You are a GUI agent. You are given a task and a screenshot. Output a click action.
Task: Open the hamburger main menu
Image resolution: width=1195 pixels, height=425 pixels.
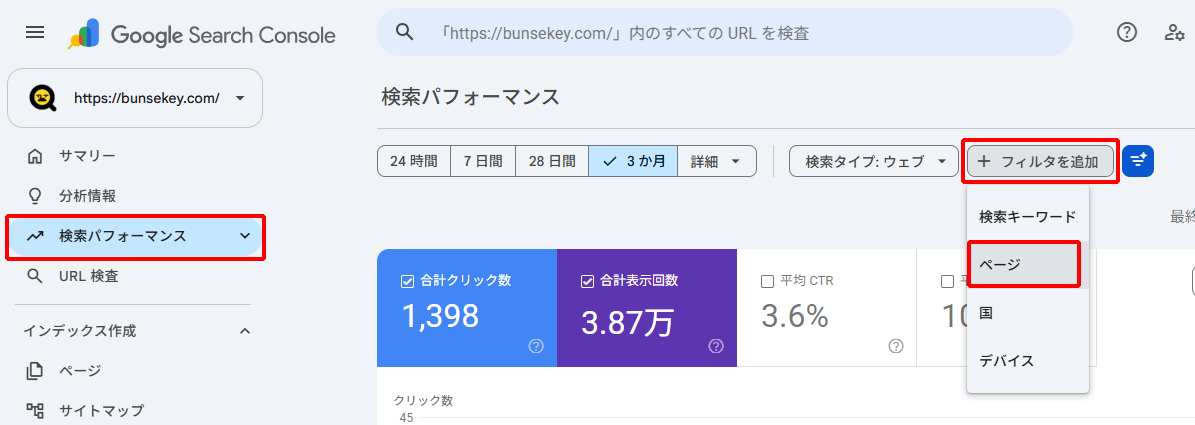(x=35, y=33)
